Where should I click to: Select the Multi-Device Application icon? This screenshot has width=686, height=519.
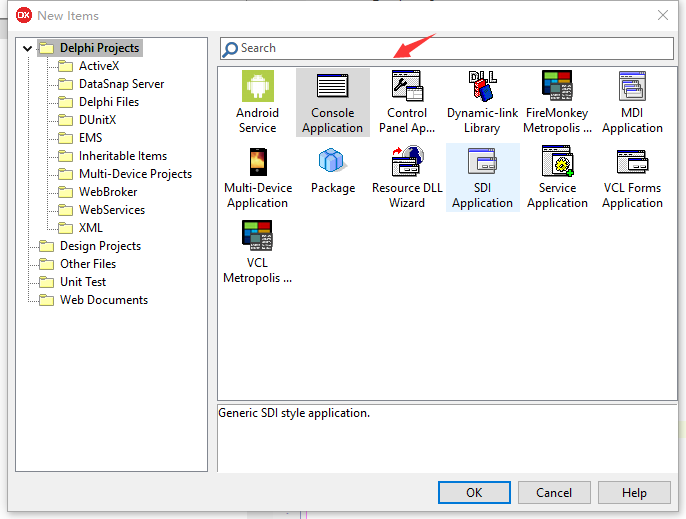click(x=258, y=162)
